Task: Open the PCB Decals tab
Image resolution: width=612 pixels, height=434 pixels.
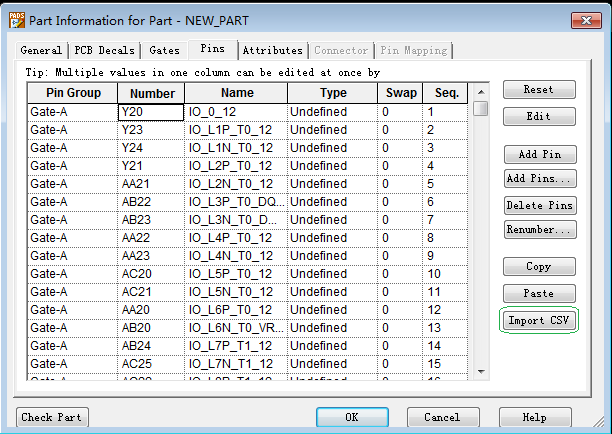Action: (104, 50)
